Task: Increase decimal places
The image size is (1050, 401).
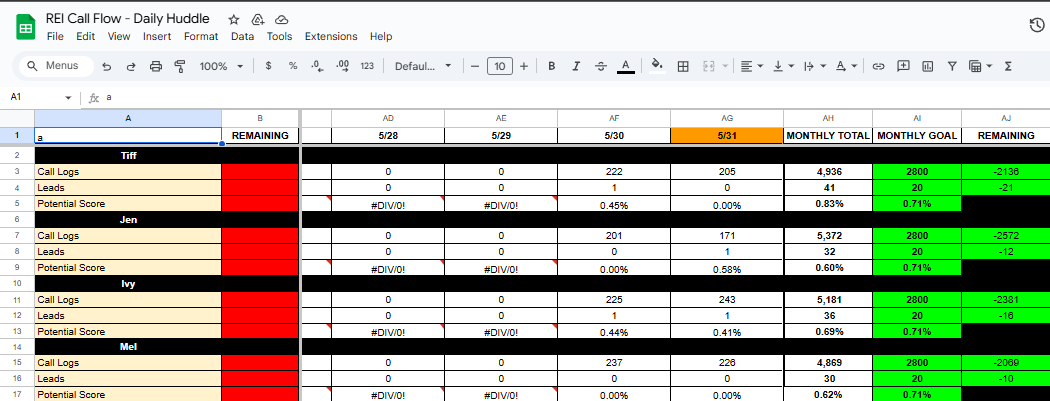Action: tap(342, 66)
